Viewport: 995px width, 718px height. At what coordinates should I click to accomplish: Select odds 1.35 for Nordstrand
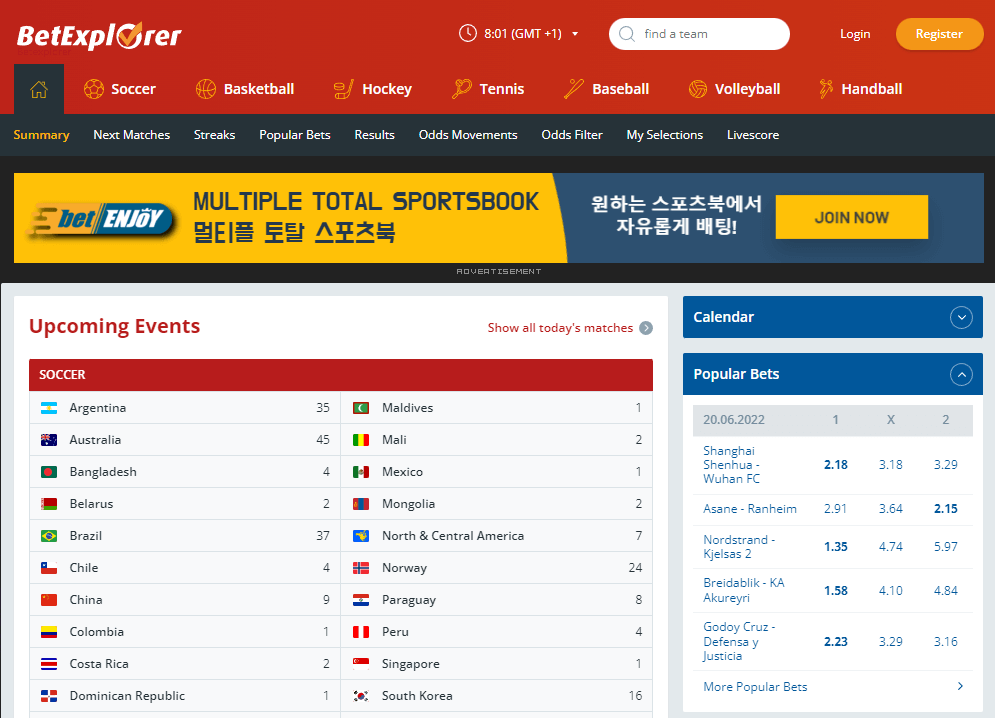click(836, 547)
